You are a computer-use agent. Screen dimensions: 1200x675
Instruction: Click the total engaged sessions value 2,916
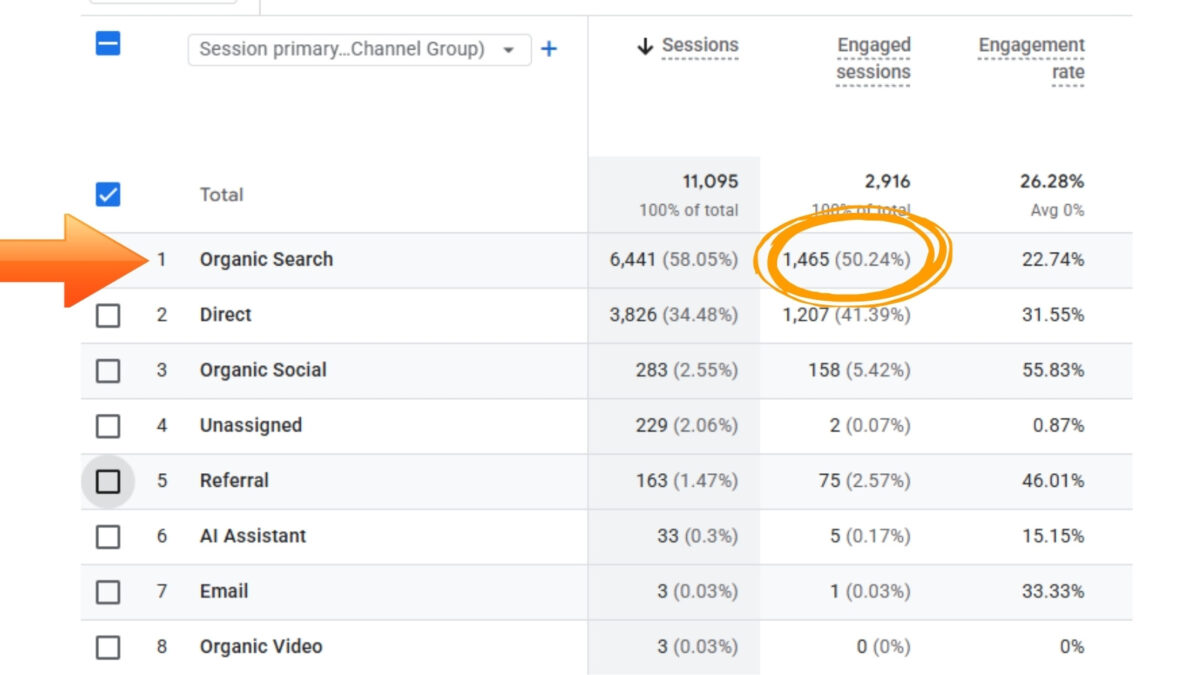(x=887, y=182)
